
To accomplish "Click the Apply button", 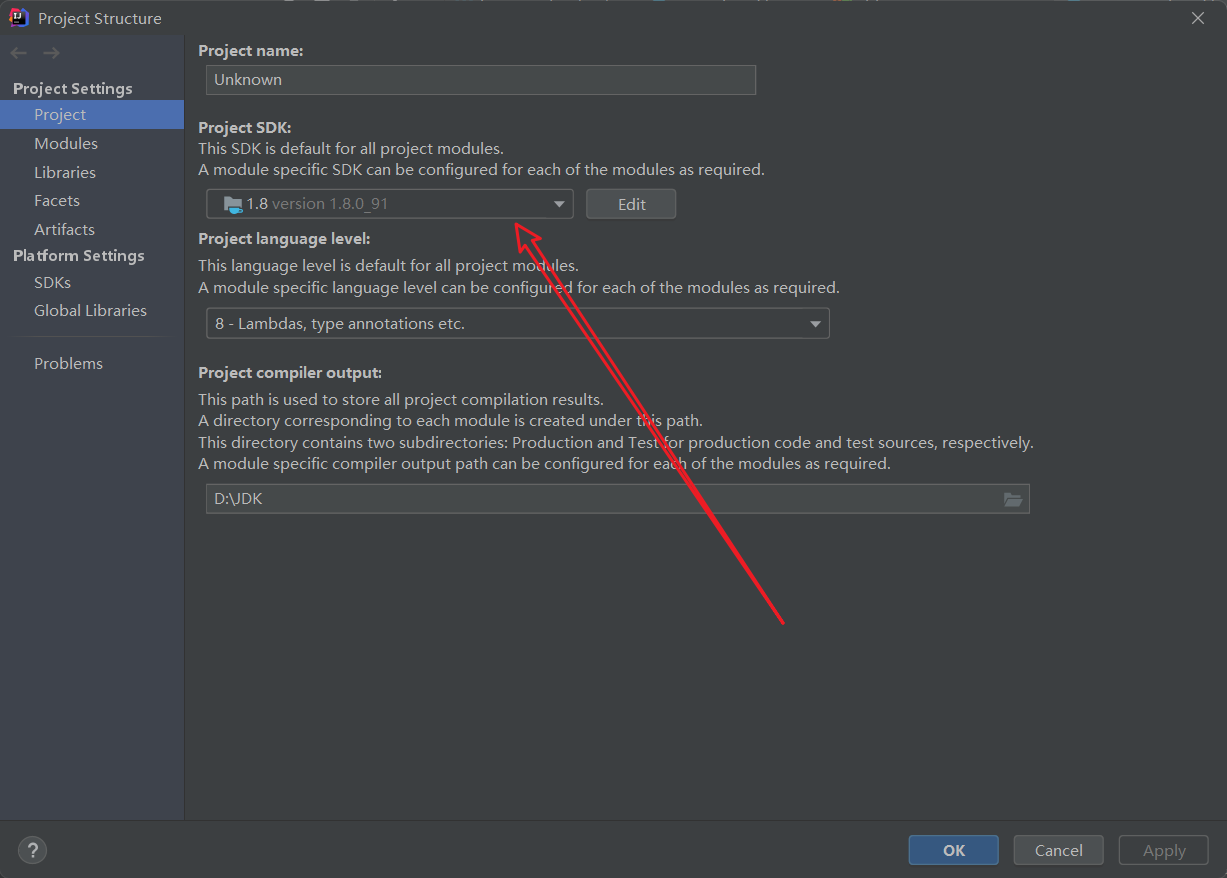I will click(1163, 850).
